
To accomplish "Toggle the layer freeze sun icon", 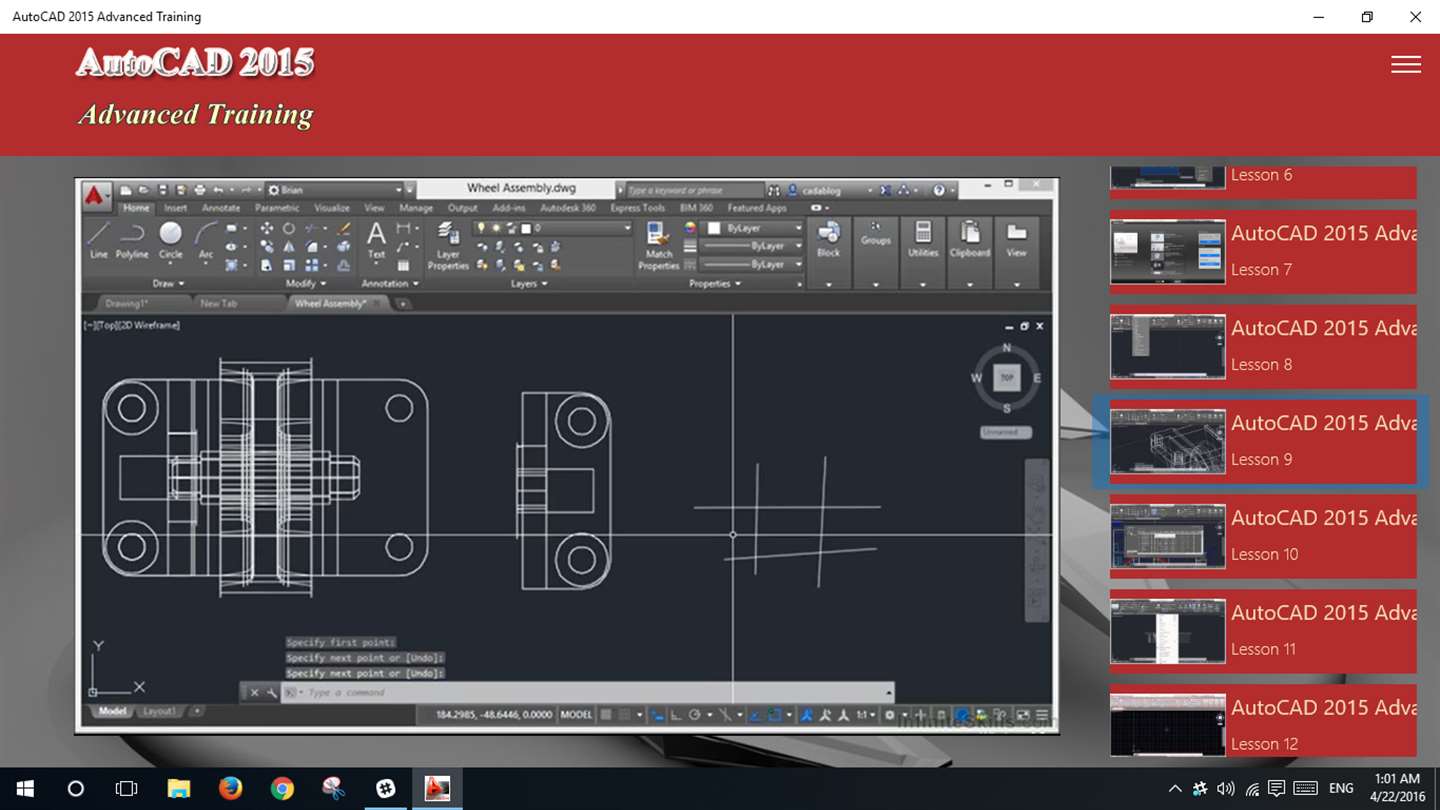I will (495, 229).
